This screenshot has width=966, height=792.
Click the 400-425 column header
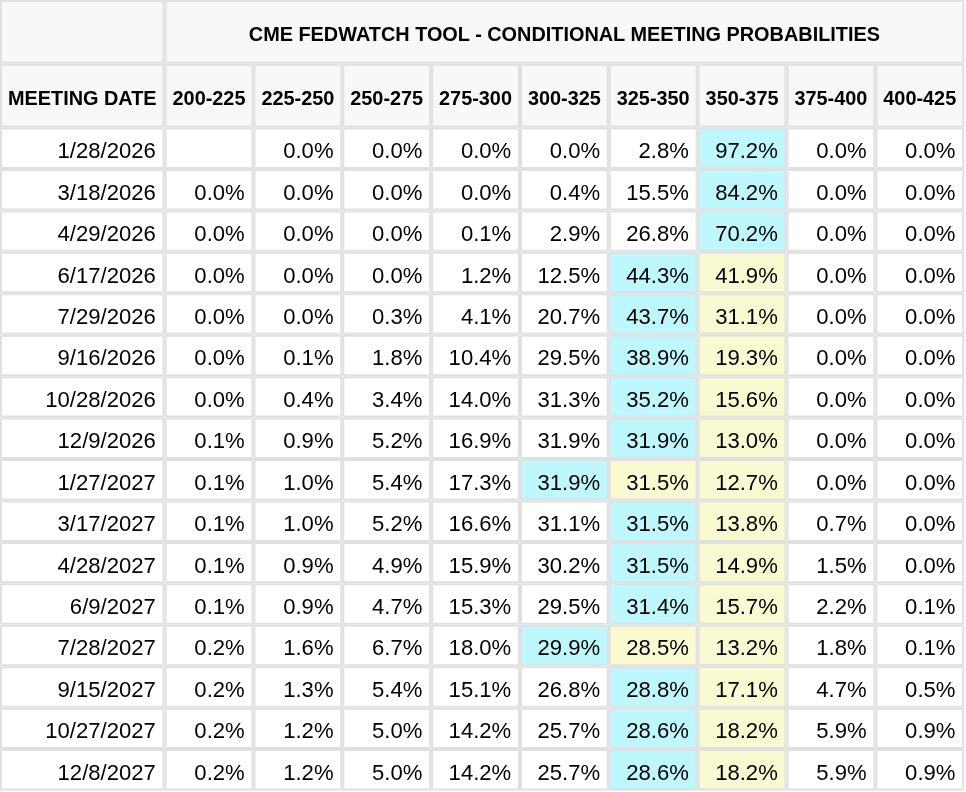[x=919, y=98]
